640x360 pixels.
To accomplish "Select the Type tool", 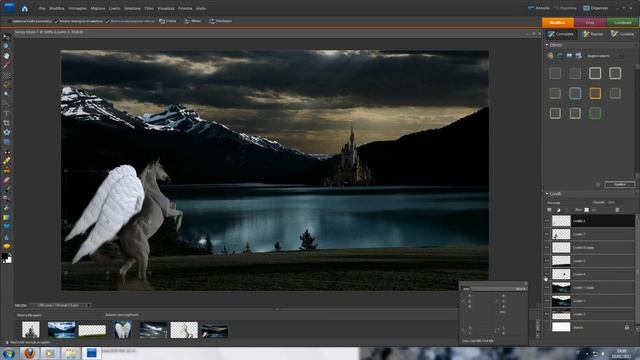I will point(7,113).
